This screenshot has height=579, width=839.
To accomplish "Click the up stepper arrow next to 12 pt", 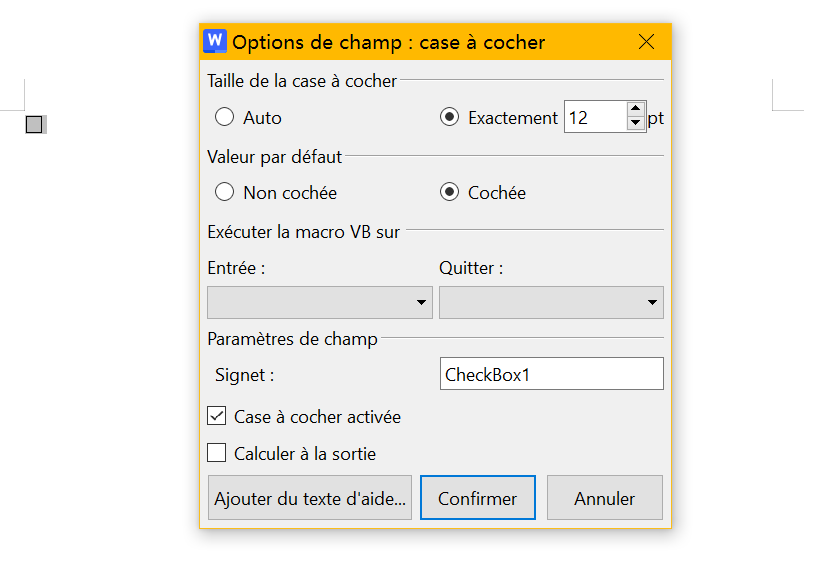I will pos(635,110).
